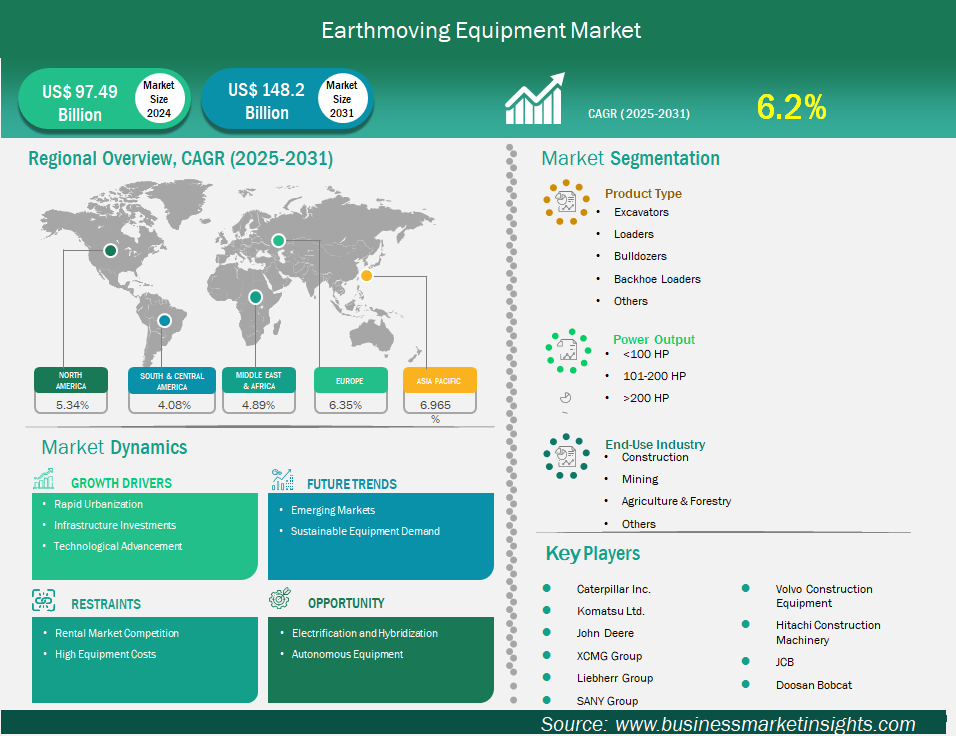Click the Market Size 2024 badge

(158, 99)
